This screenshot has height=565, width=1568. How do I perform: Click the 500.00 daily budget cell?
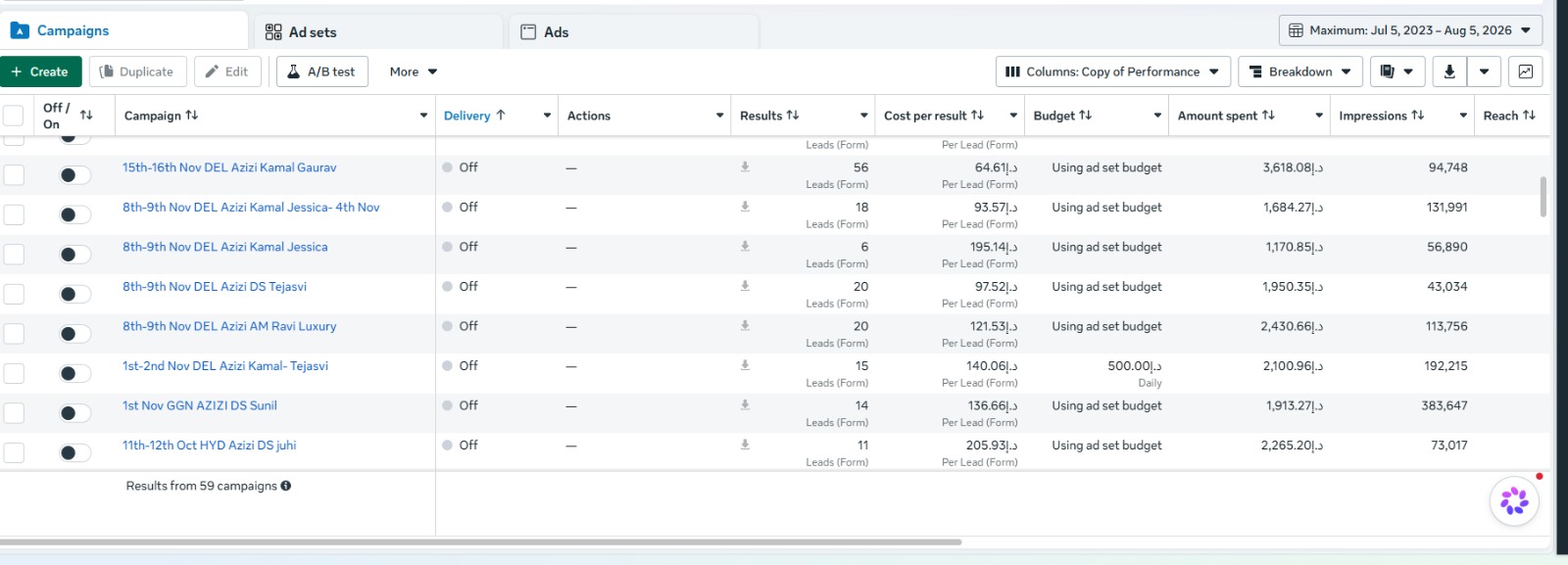[x=1097, y=373]
